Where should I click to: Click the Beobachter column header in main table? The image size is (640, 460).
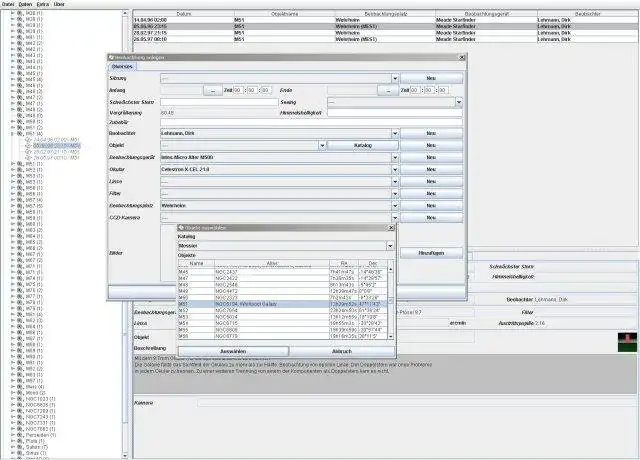[587, 14]
